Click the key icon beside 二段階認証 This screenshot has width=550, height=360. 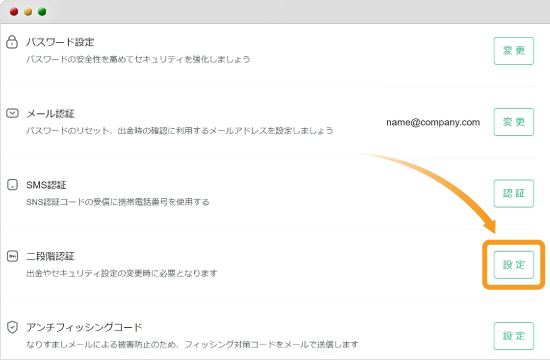(12, 256)
